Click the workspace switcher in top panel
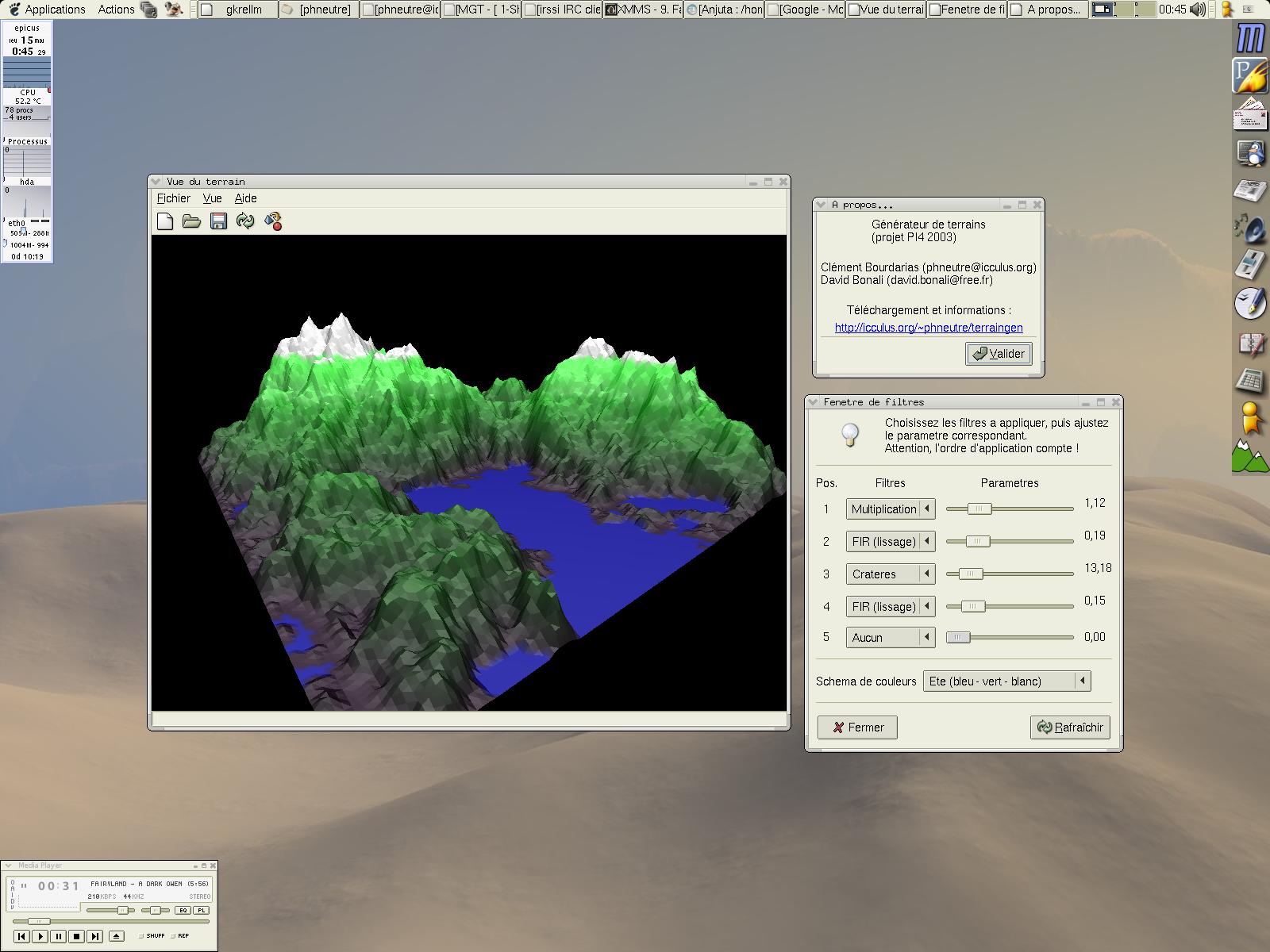 1122,10
